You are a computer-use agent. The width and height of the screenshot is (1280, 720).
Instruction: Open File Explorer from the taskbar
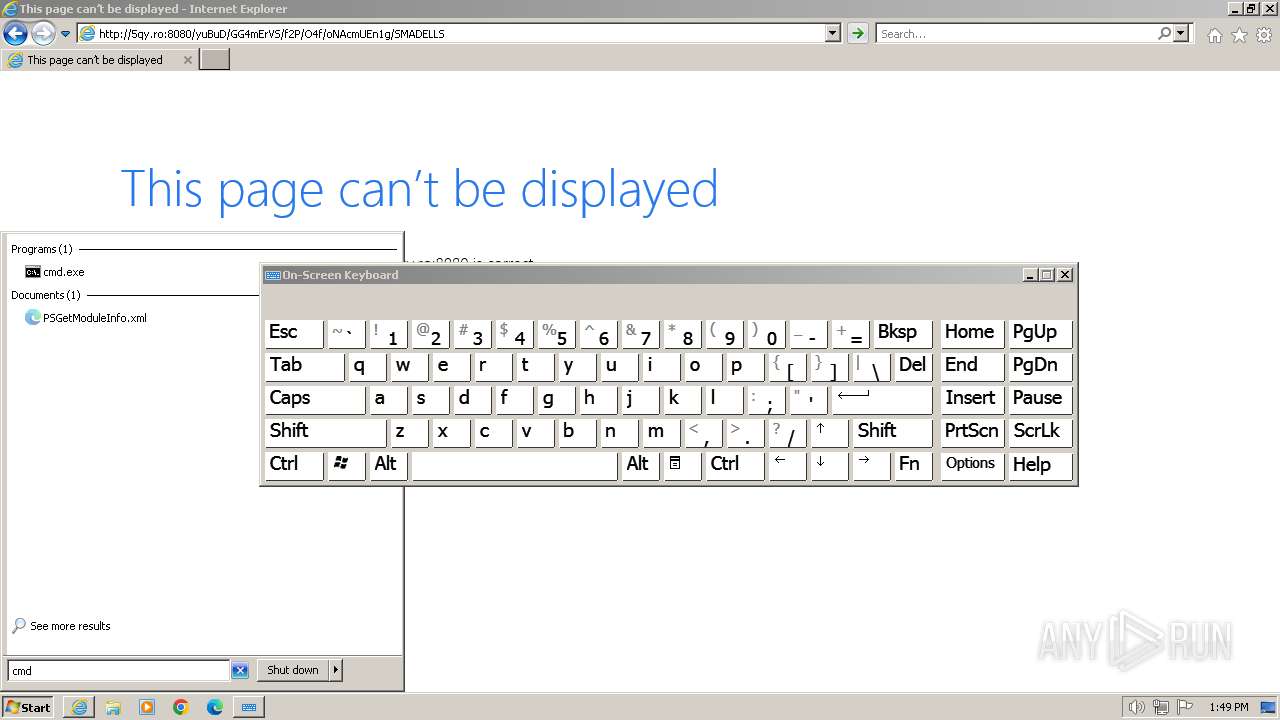click(113, 707)
